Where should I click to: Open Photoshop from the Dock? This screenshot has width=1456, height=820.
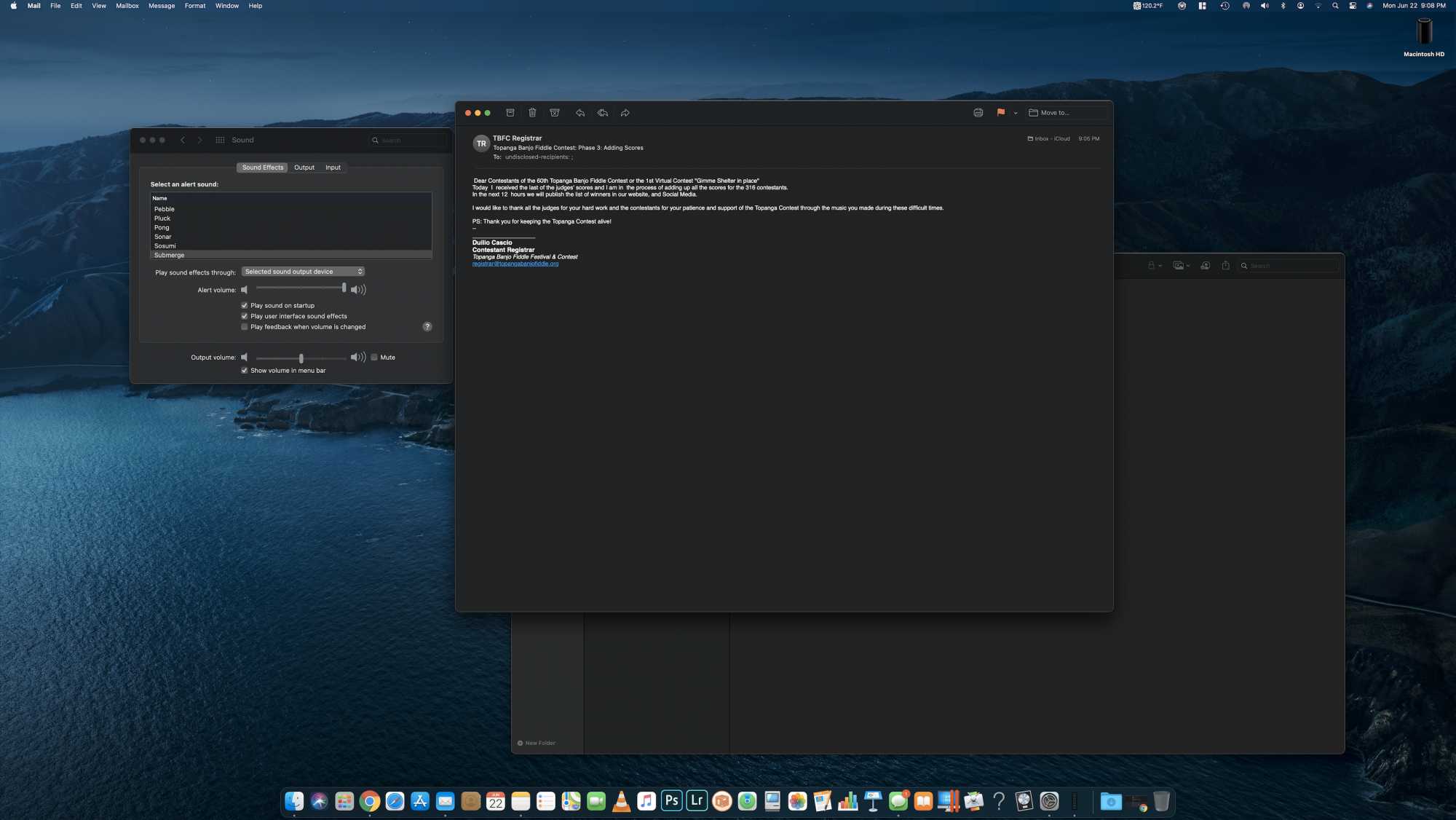tap(671, 801)
